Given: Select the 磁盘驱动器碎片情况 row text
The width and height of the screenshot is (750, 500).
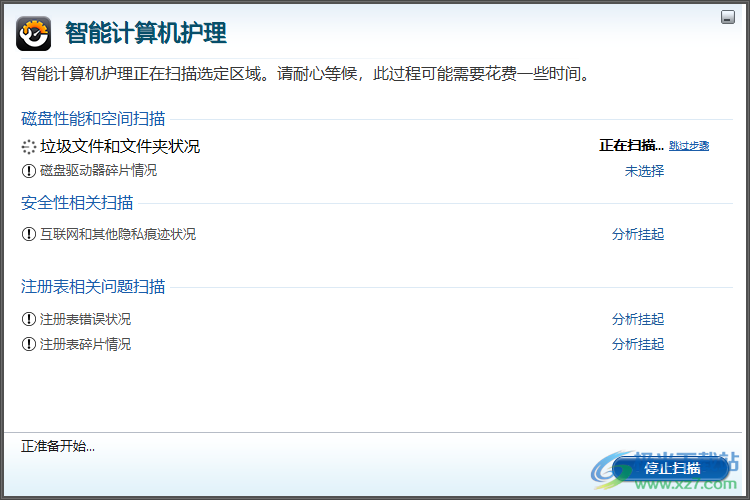Looking at the screenshot, I should click(99, 170).
